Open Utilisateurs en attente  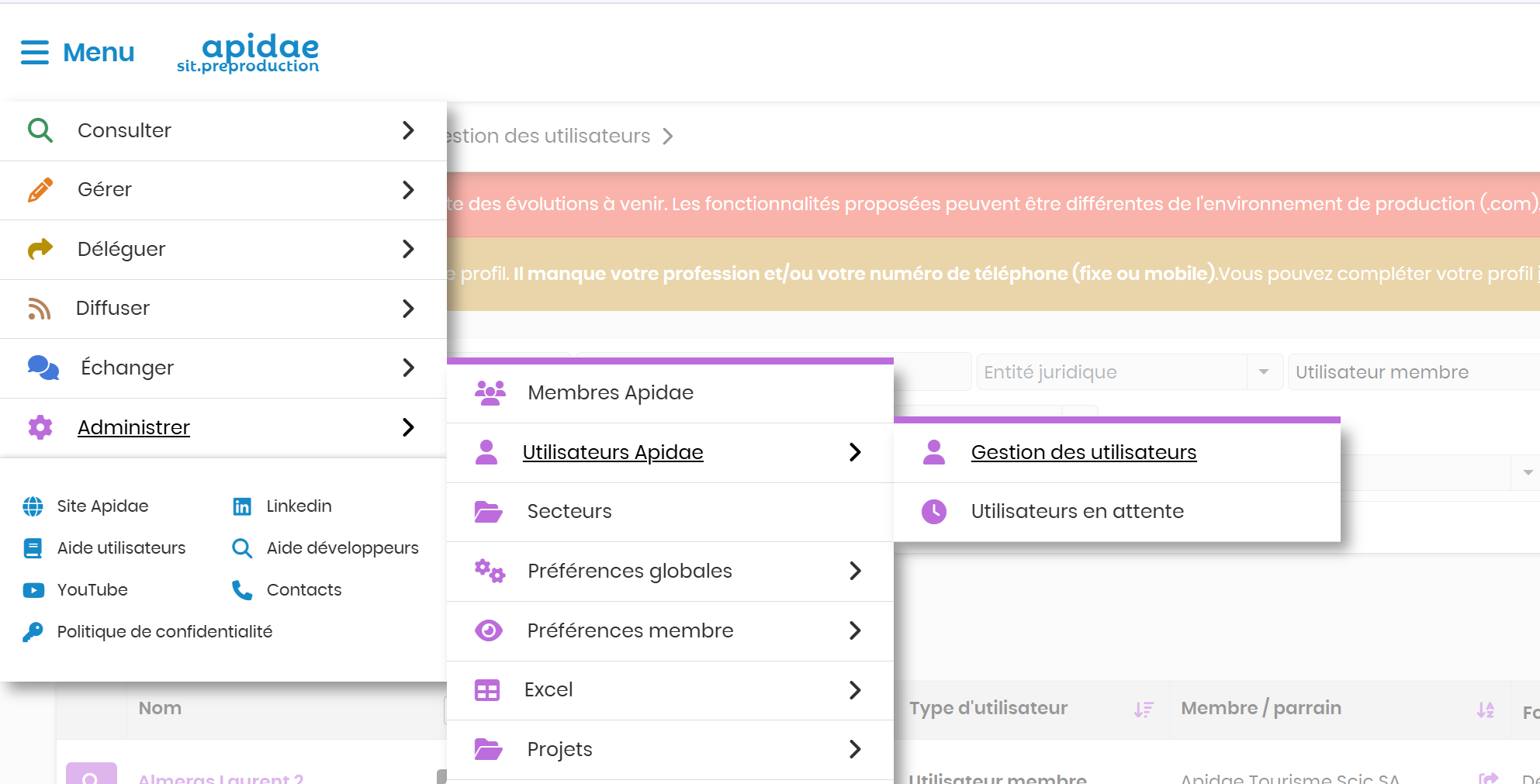click(1117, 512)
